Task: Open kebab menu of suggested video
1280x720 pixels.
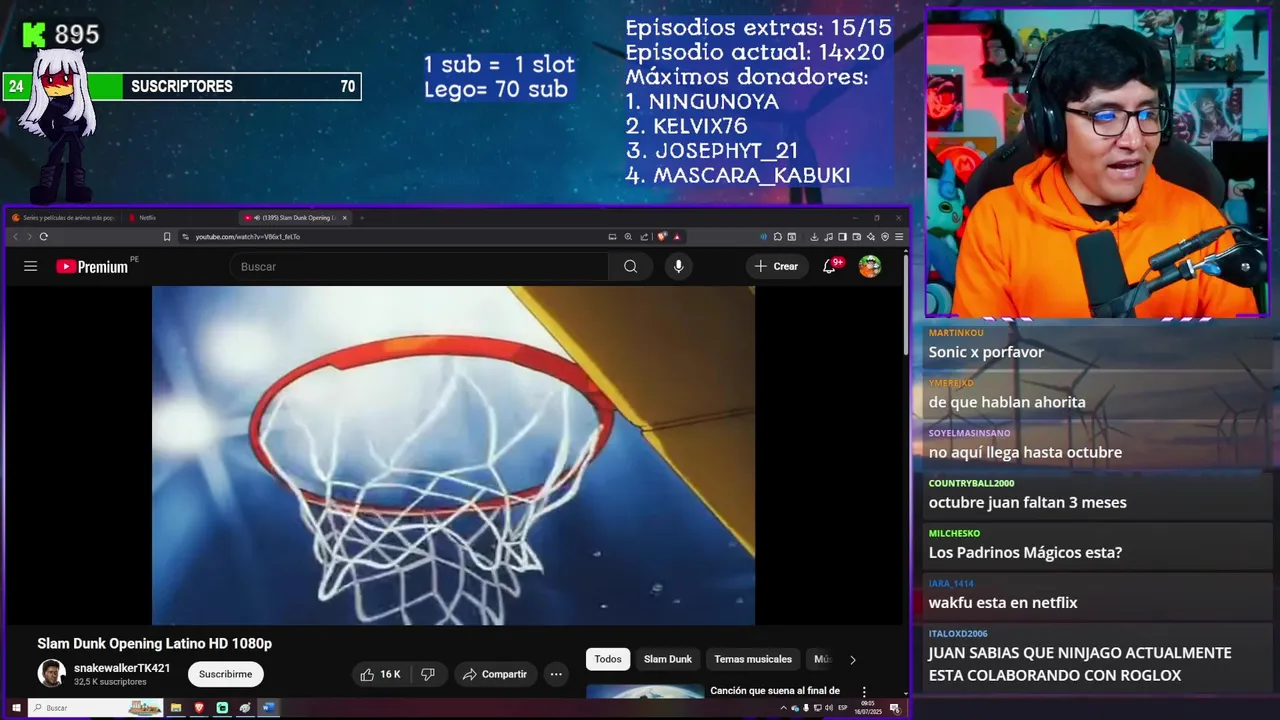Action: tap(864, 691)
